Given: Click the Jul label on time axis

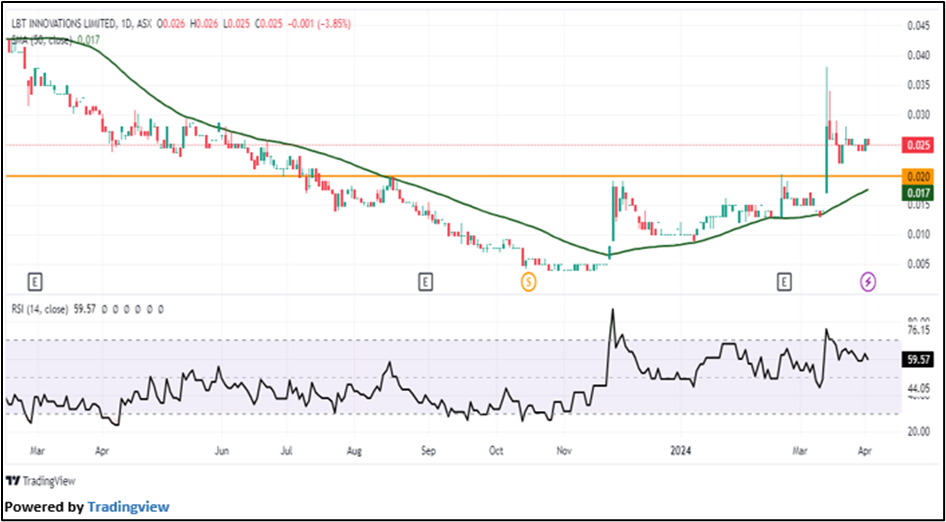Looking at the screenshot, I should (287, 450).
